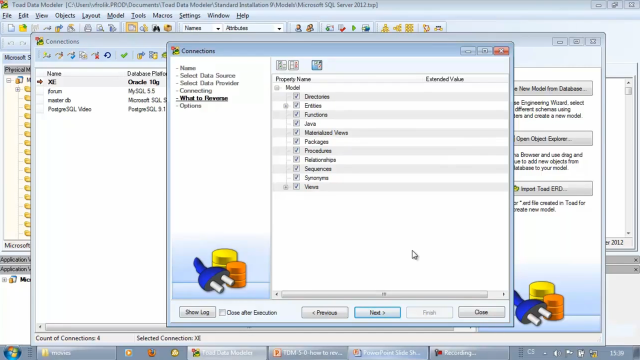Expand the Views tree node
The width and height of the screenshot is (640, 360).
[286, 187]
